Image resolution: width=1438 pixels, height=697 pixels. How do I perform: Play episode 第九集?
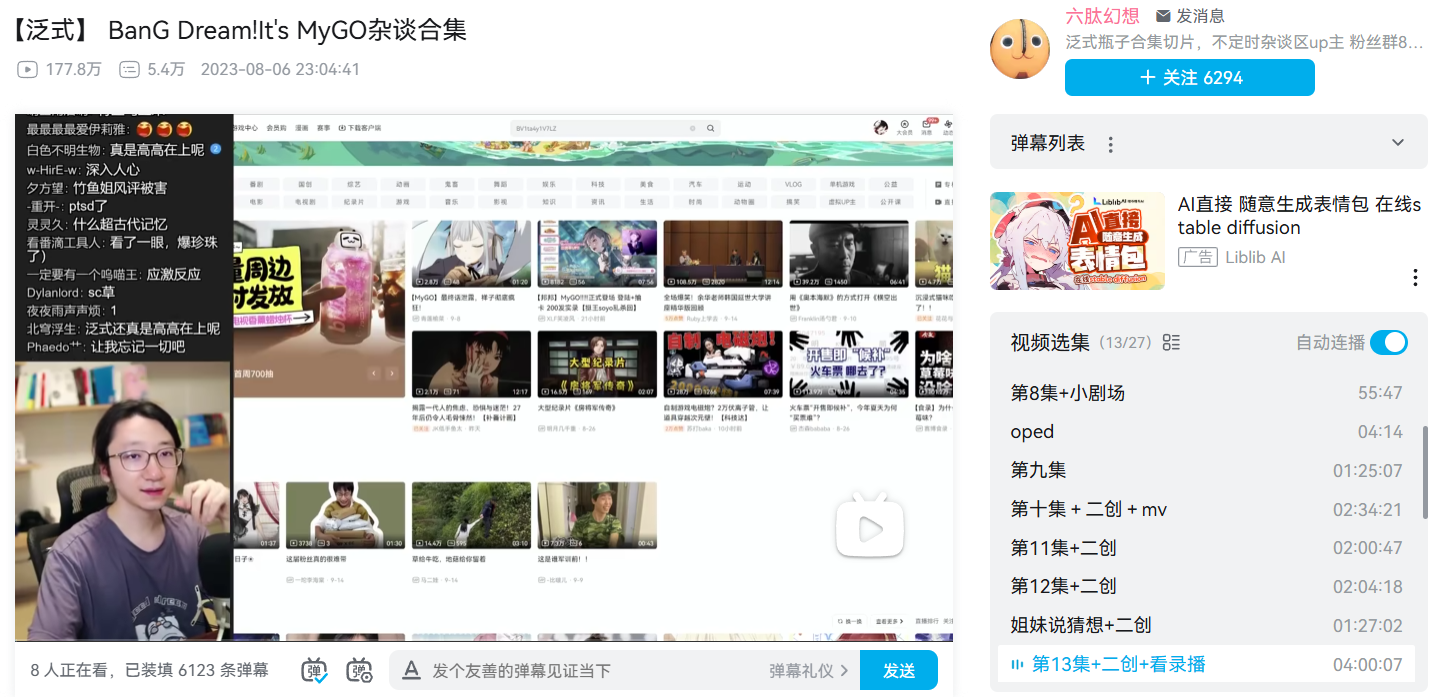pyautogui.click(x=1206, y=470)
